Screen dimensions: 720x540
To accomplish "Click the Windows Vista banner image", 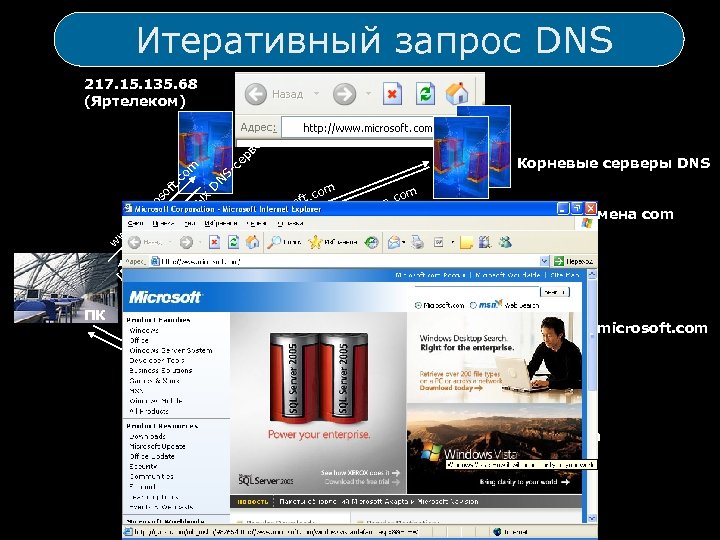I will tap(495, 449).
